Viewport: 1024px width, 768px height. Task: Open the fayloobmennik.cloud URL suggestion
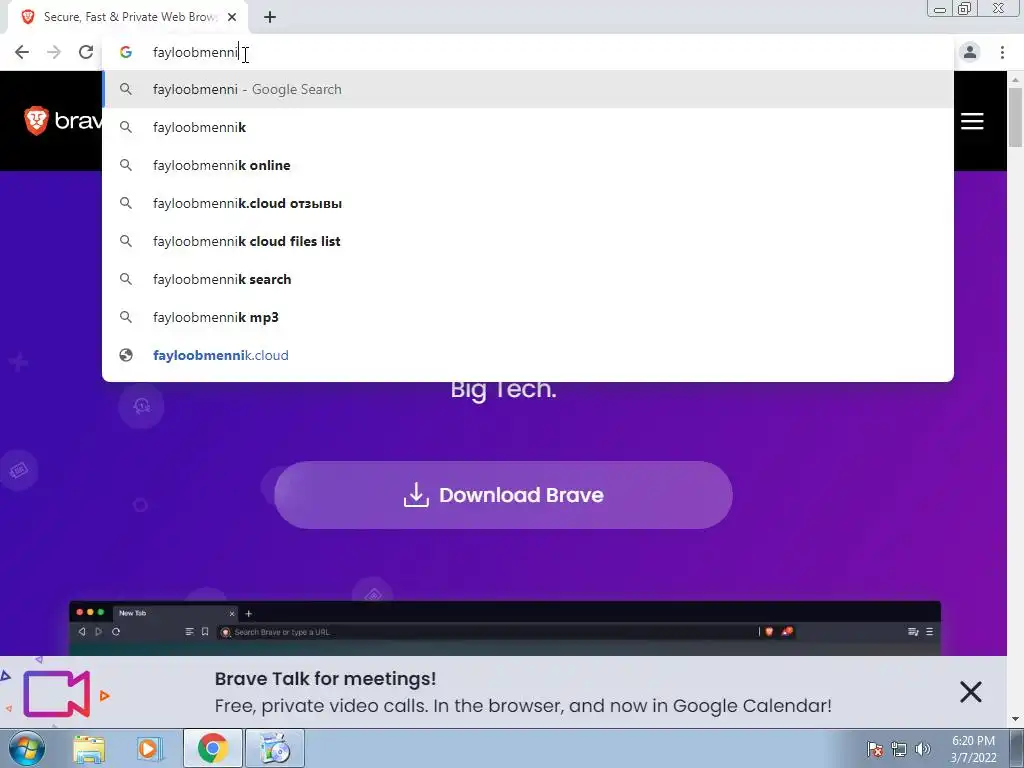(528, 355)
